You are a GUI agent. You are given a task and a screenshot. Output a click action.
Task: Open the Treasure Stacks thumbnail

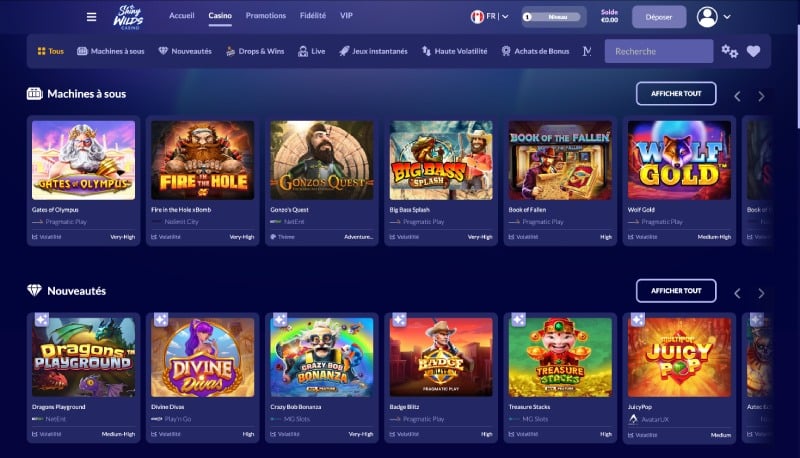pos(560,358)
